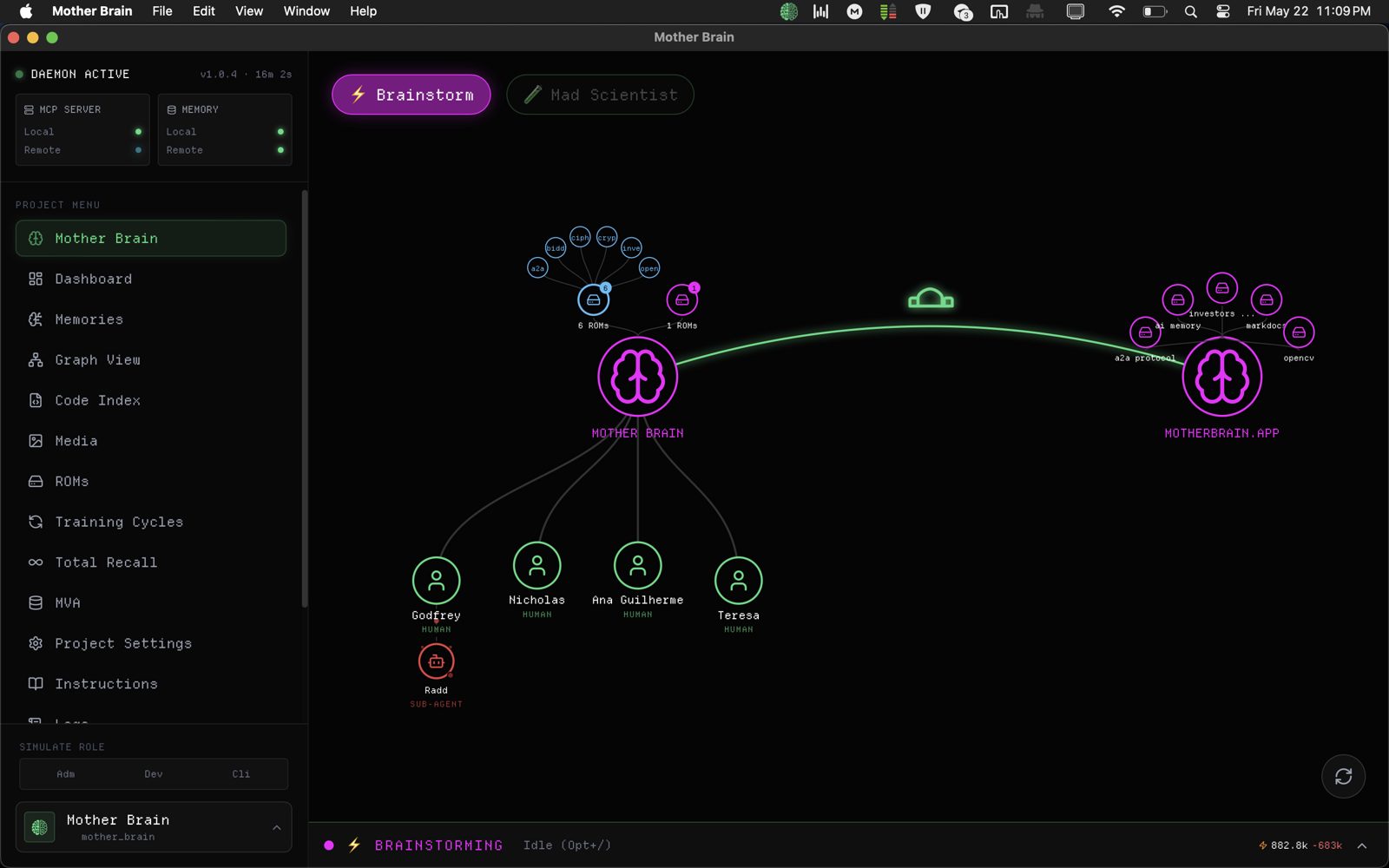Viewport: 1389px width, 868px height.
Task: Select the Godfrey human node
Action: tap(436, 581)
